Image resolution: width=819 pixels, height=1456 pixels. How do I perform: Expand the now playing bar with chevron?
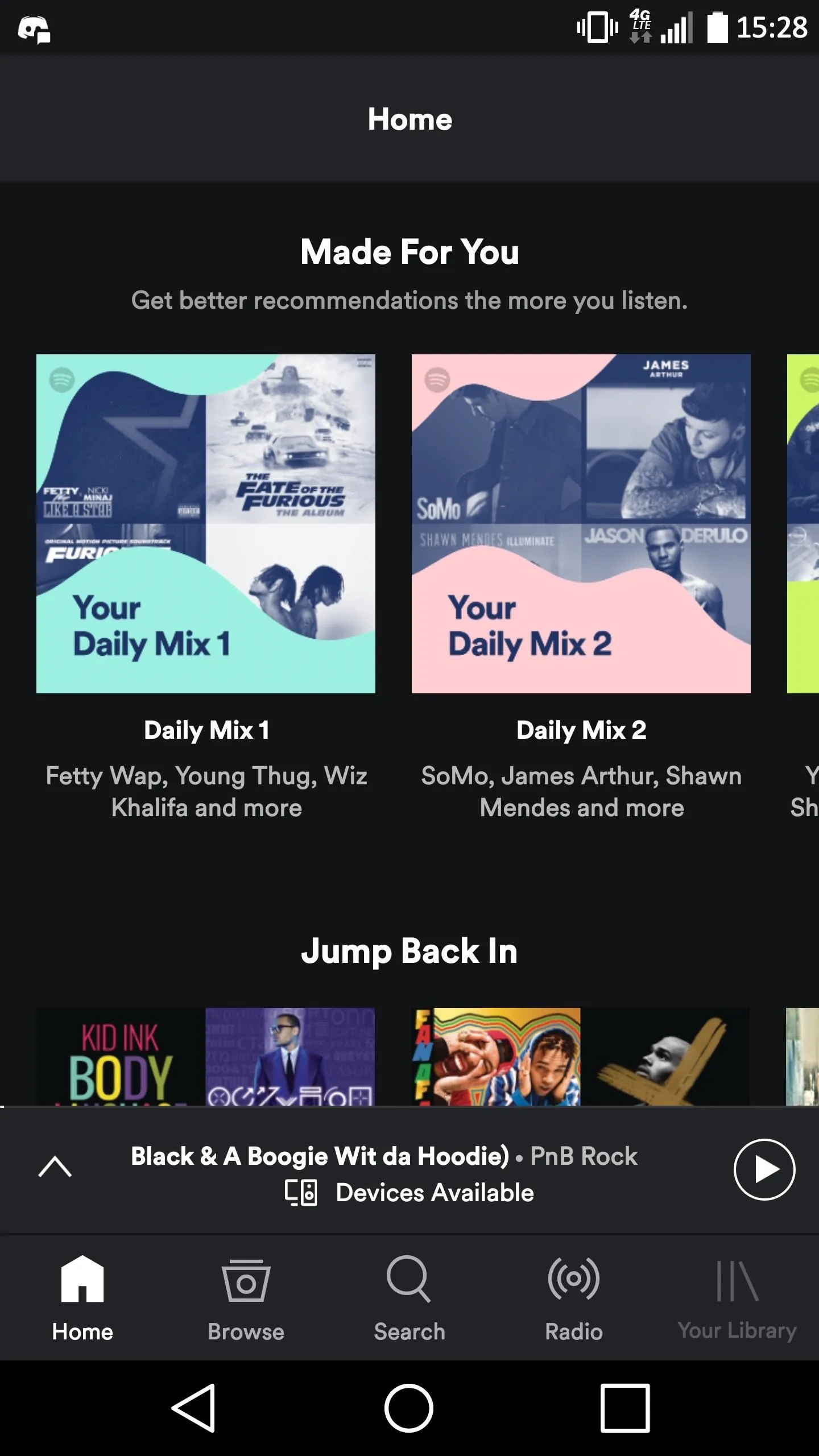[55, 1166]
